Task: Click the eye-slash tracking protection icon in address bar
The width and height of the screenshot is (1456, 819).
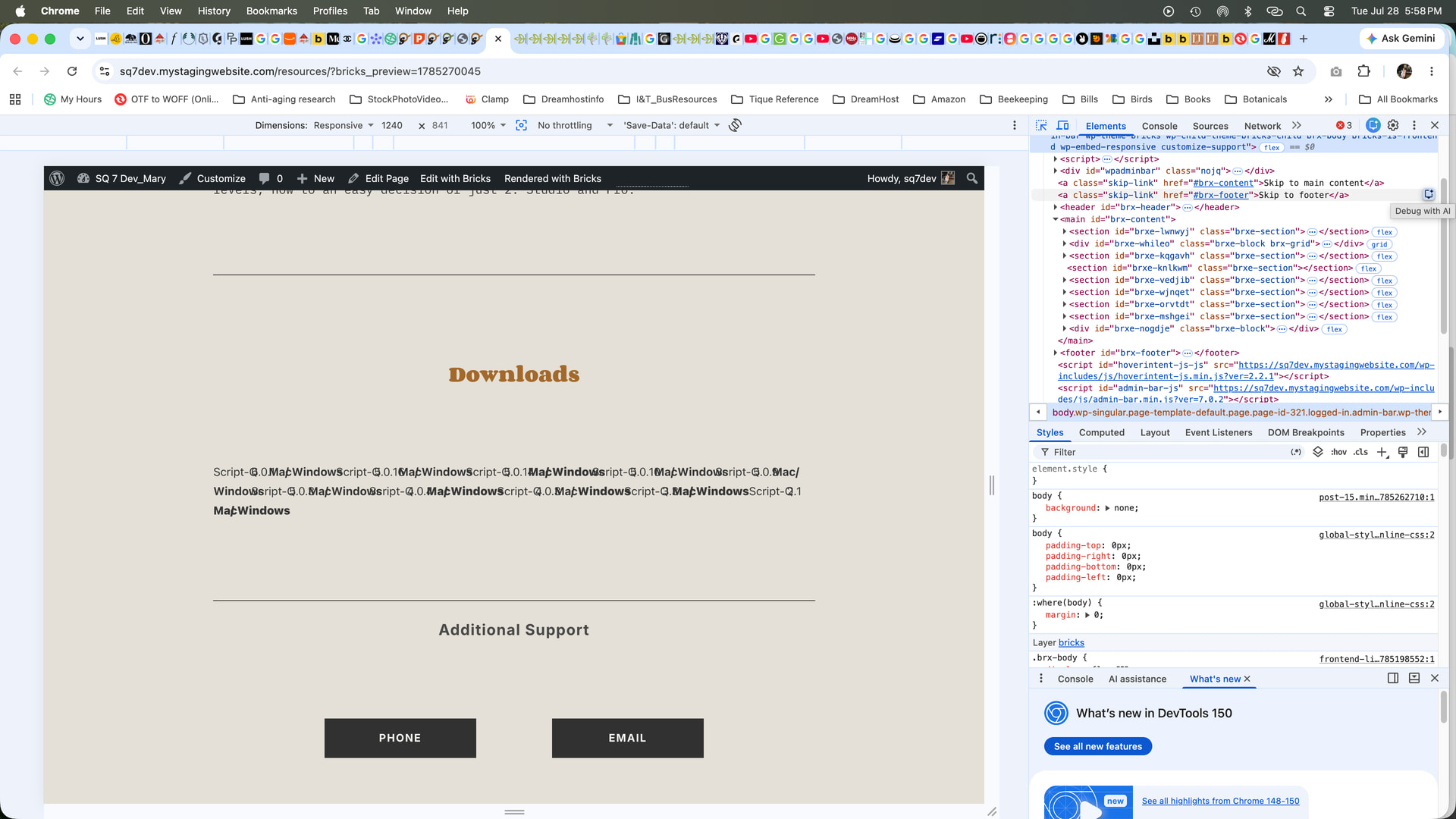Action: [1274, 71]
